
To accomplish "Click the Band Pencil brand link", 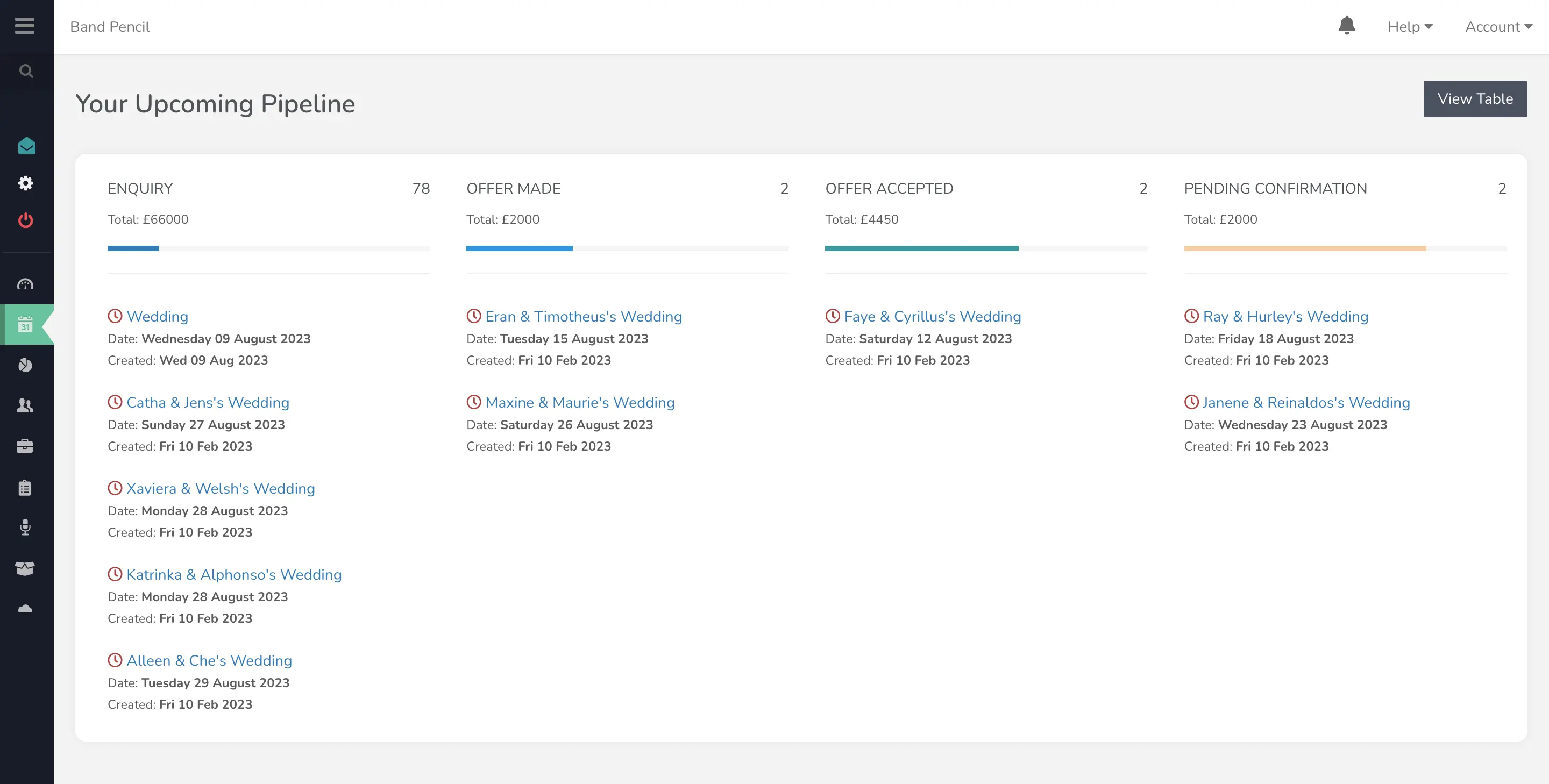I will coord(109,26).
